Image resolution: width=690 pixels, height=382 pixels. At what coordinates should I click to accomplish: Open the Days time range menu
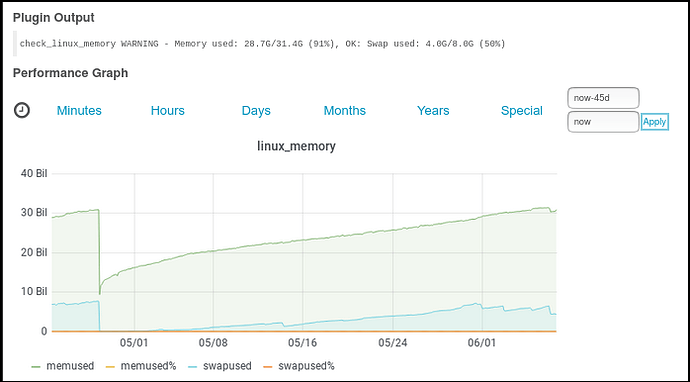coord(256,110)
